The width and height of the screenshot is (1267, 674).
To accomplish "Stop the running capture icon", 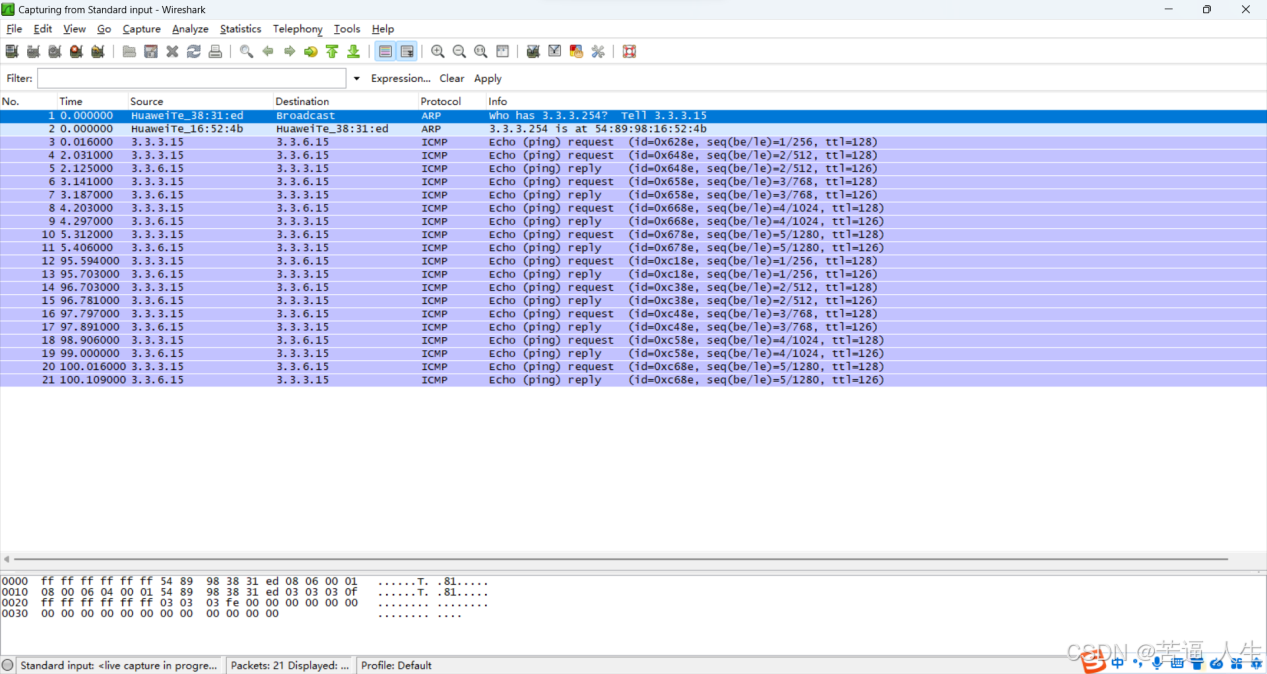I will [76, 51].
